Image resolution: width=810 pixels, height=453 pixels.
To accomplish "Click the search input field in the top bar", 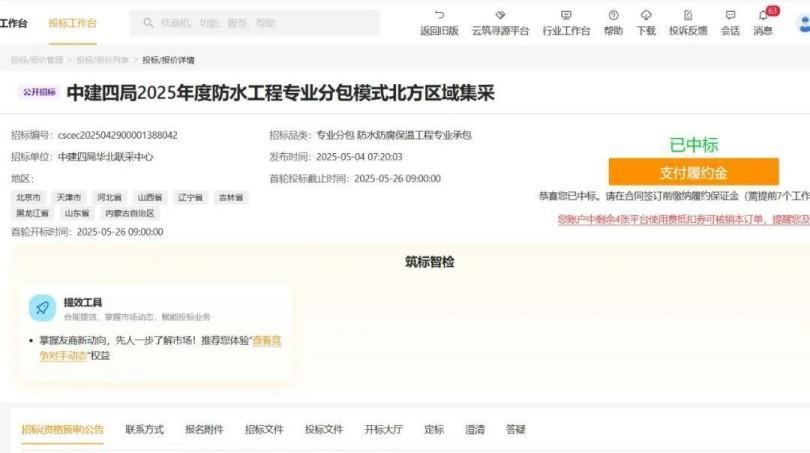I will pos(255,23).
